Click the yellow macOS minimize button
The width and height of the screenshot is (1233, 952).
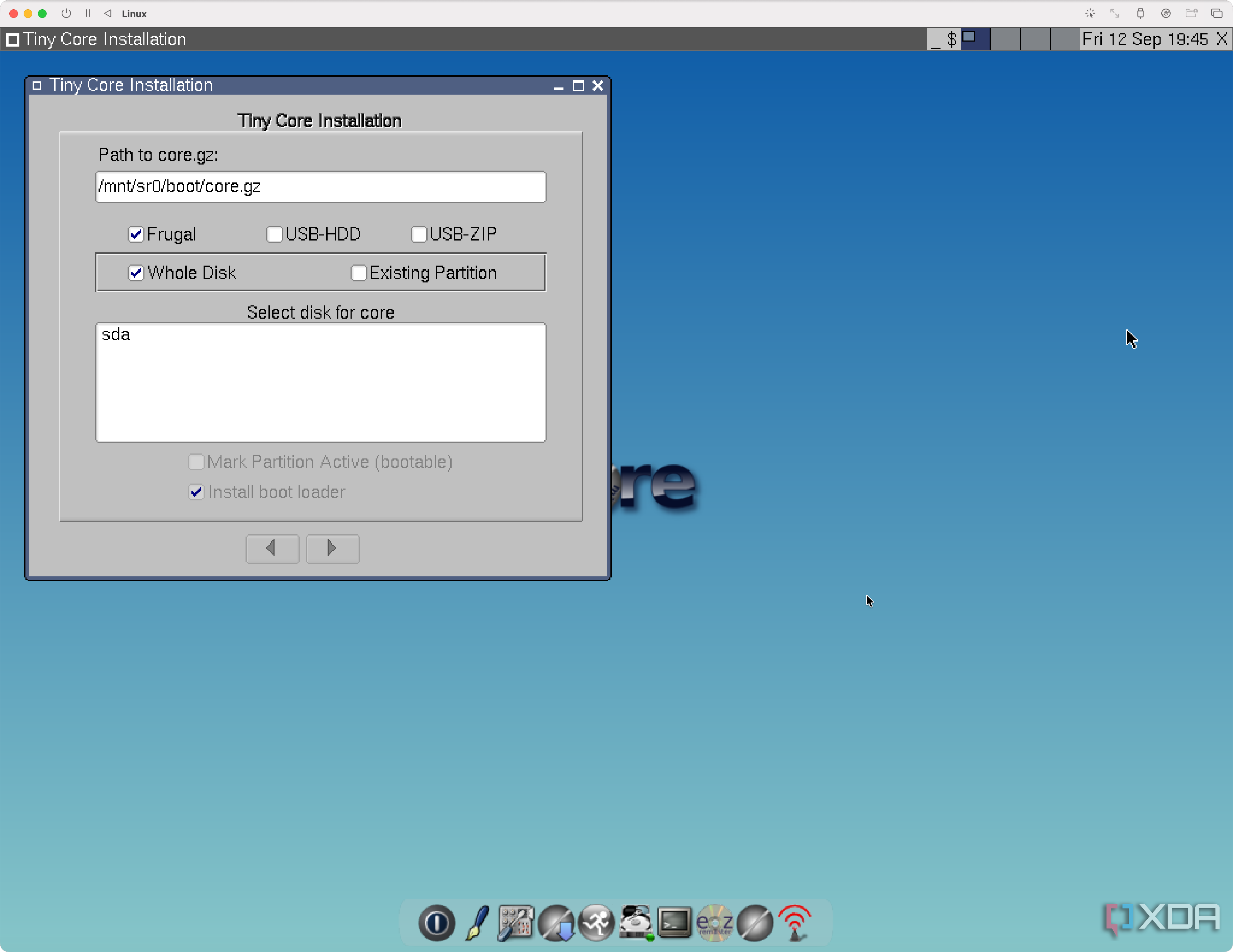pyautogui.click(x=28, y=13)
